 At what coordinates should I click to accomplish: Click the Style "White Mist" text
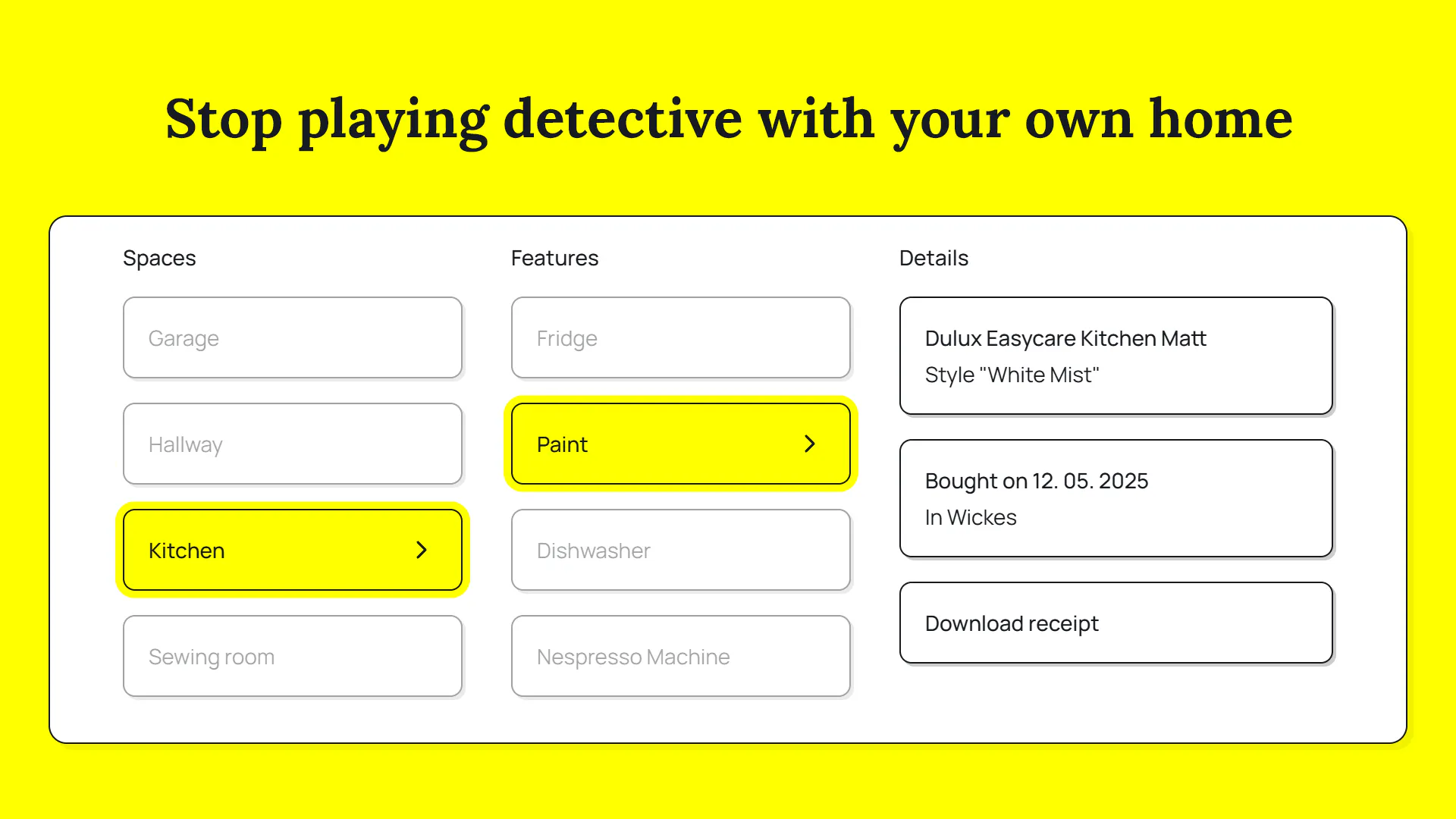tap(1012, 375)
